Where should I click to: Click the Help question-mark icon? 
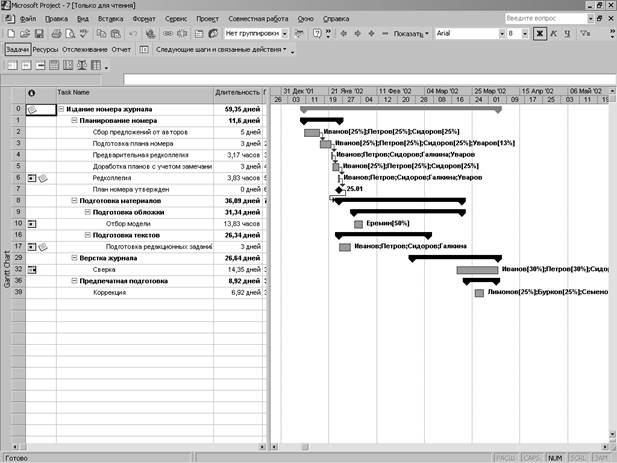tap(317, 34)
